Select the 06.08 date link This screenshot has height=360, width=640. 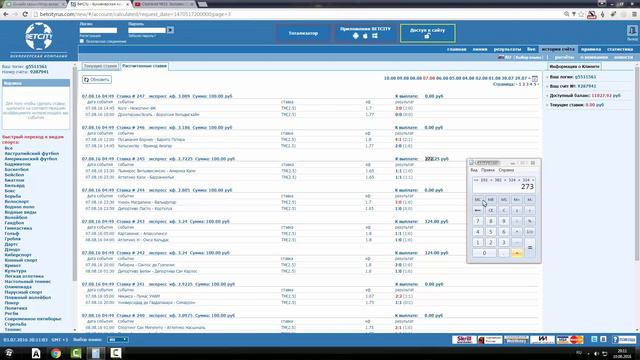[x=442, y=78]
